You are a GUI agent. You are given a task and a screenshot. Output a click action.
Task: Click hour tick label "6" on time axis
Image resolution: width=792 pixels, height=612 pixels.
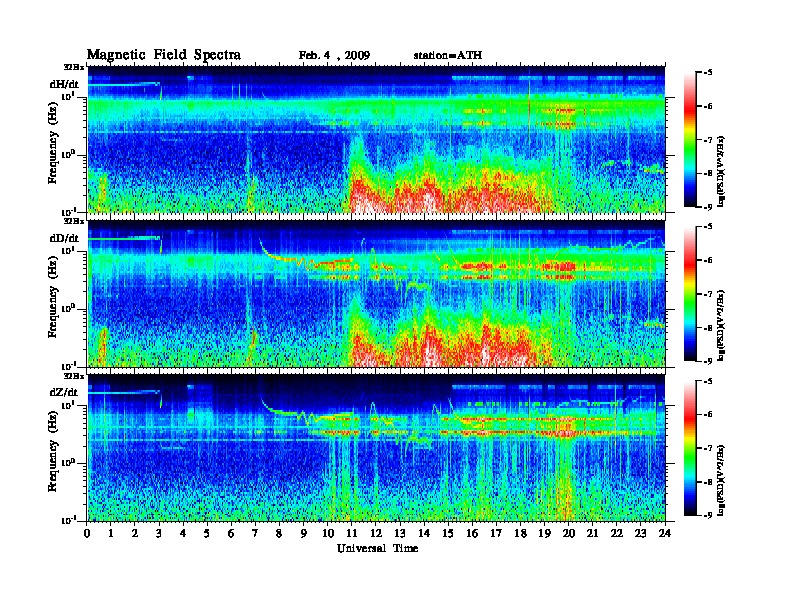click(231, 534)
